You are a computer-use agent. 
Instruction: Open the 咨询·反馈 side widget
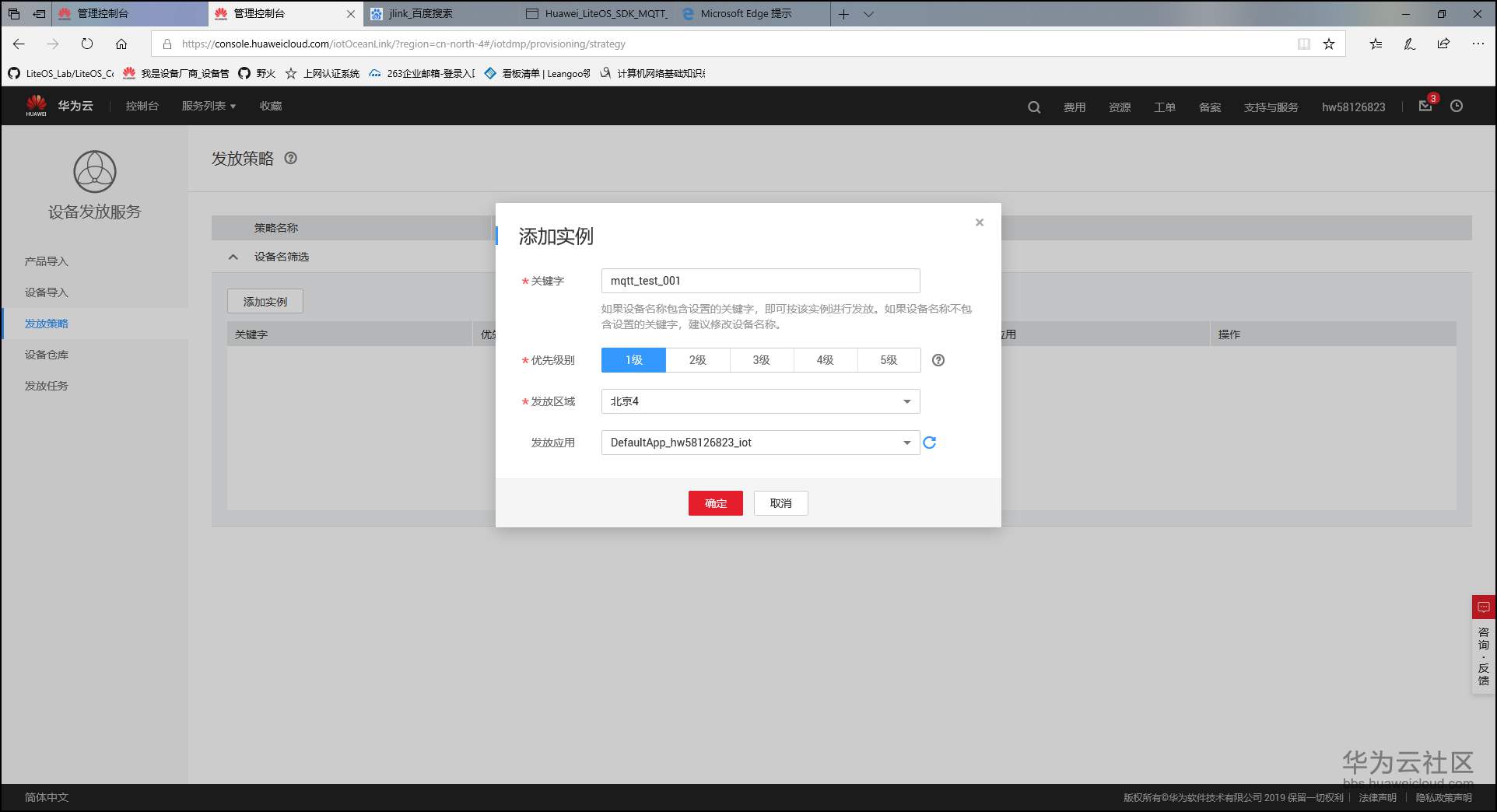point(1484,645)
